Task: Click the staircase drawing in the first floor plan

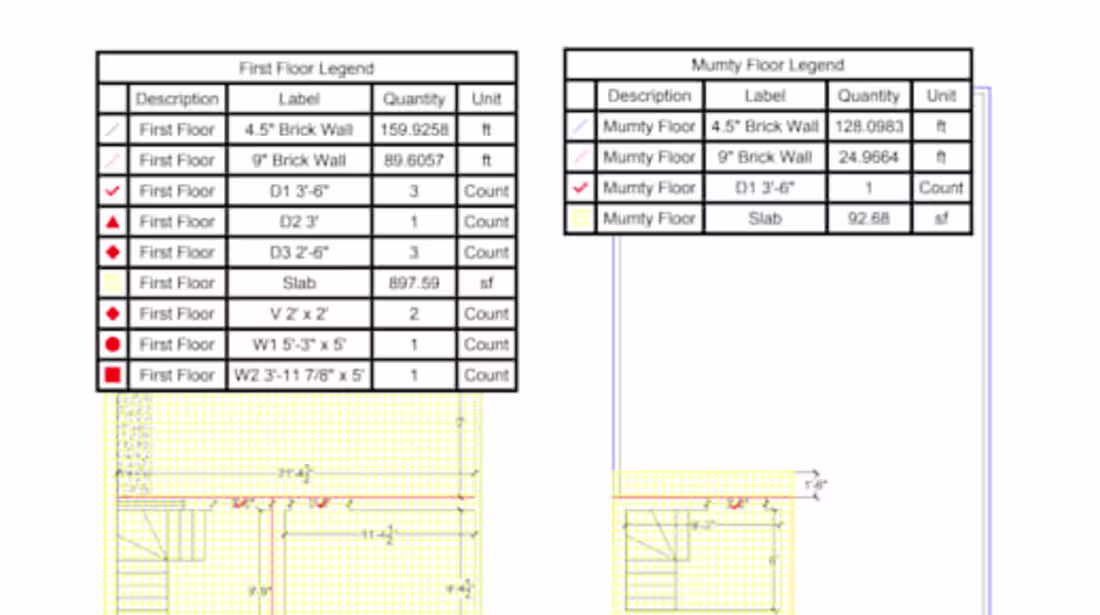Action: point(159,561)
